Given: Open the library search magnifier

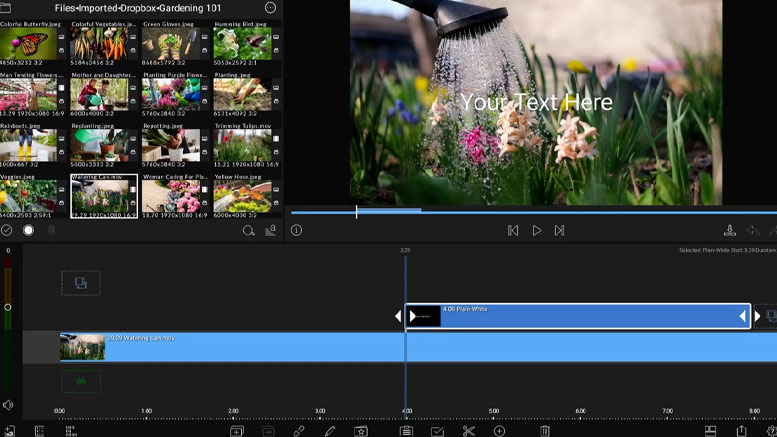Looking at the screenshot, I should tap(248, 230).
